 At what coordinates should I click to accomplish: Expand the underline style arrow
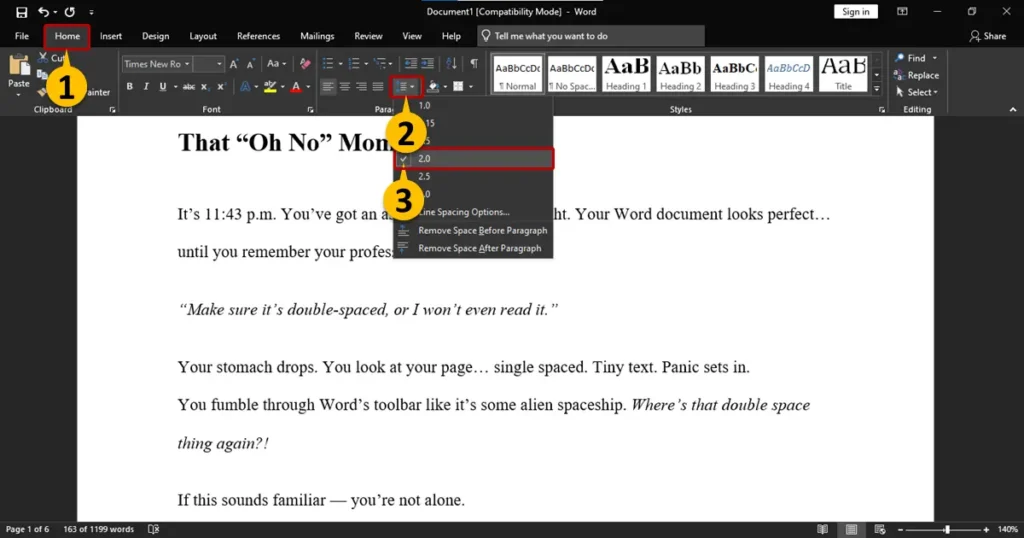pos(176,86)
